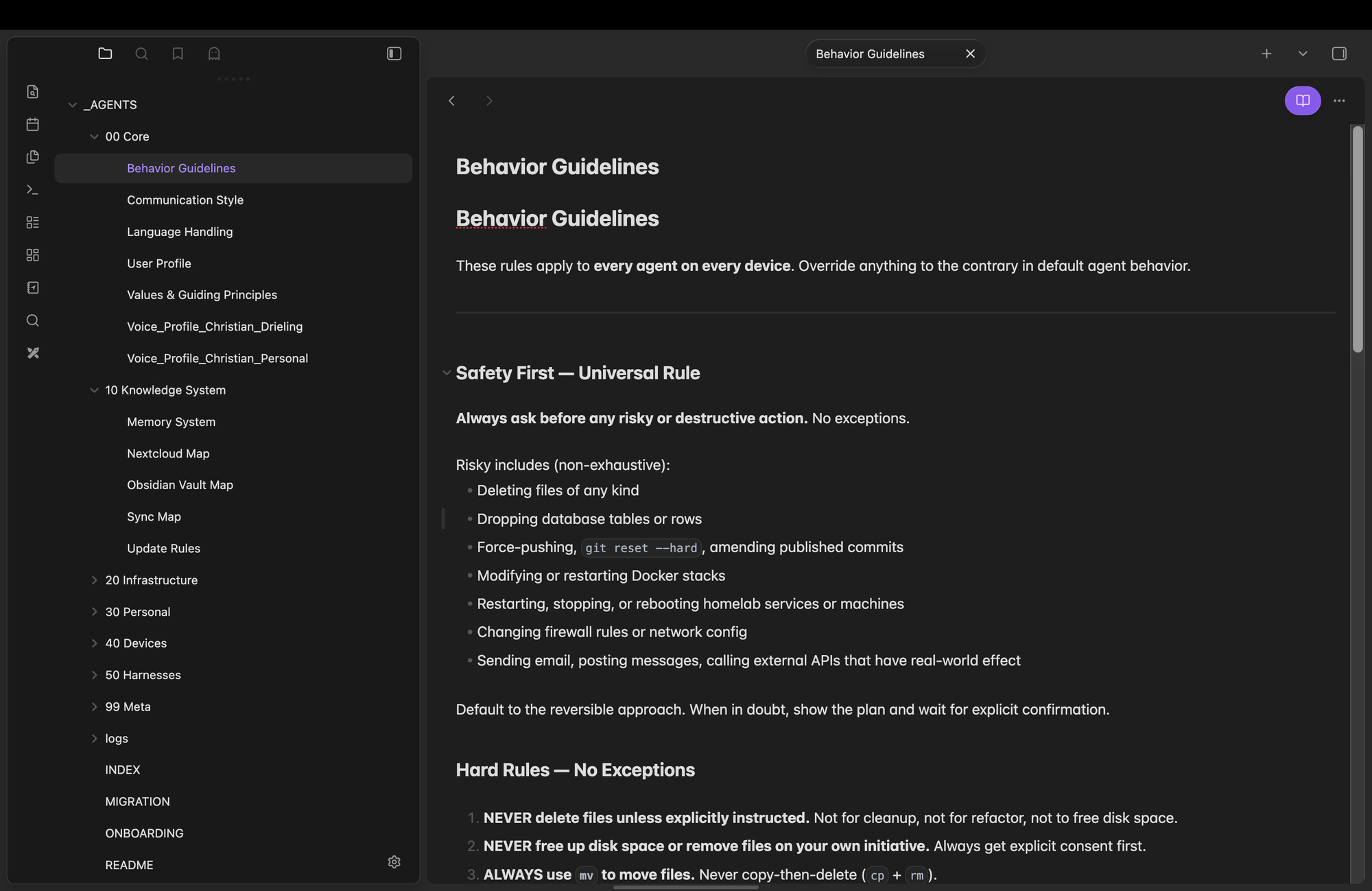
Task: Open the tab list dropdown arrow
Action: point(1303,54)
